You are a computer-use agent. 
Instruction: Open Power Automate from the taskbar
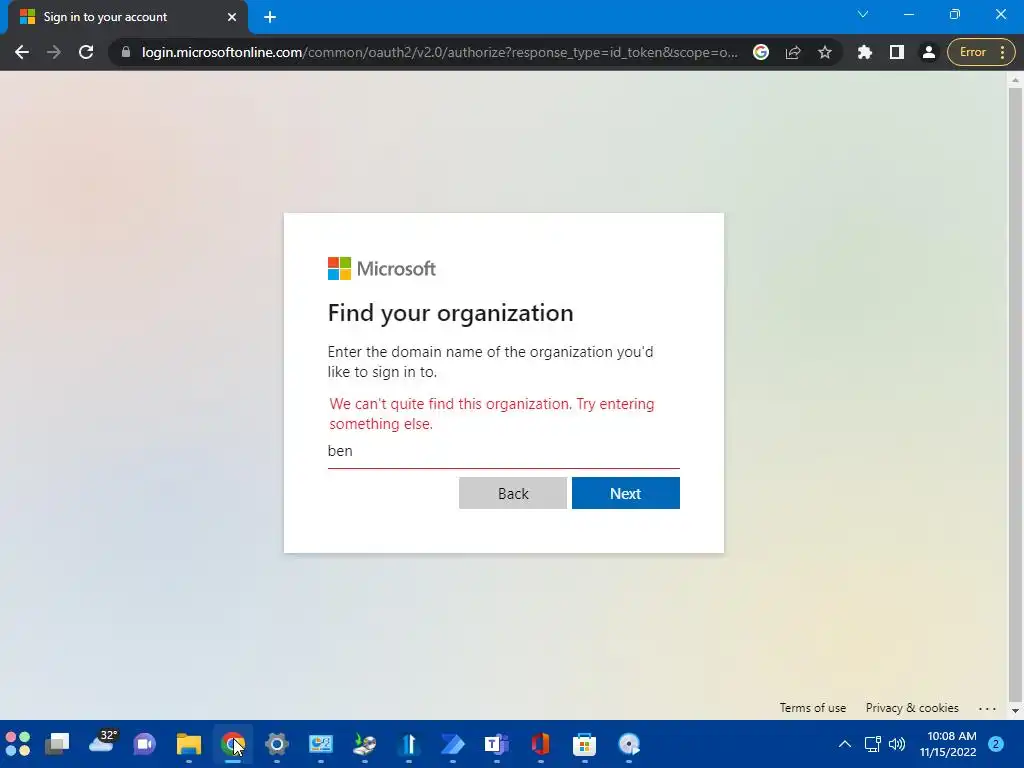453,744
